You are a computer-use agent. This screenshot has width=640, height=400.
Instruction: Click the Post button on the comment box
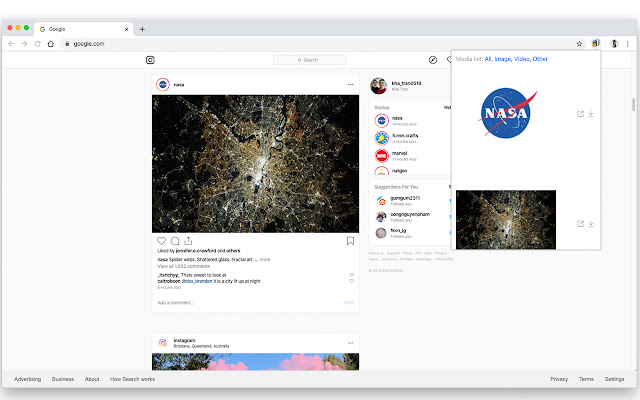click(349, 303)
